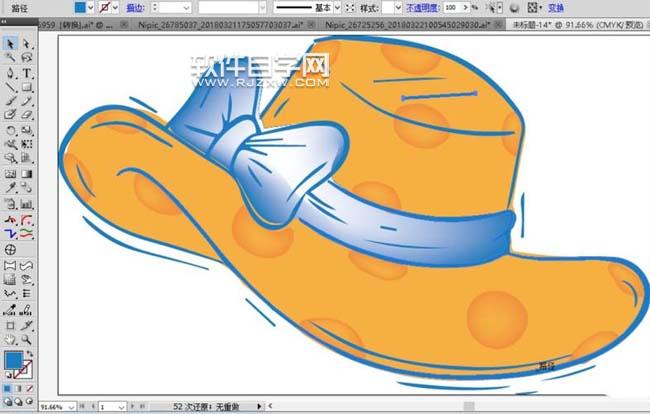The image size is (650, 414).
Task: Select the Direct Selection white arrow tool
Action: click(x=27, y=44)
